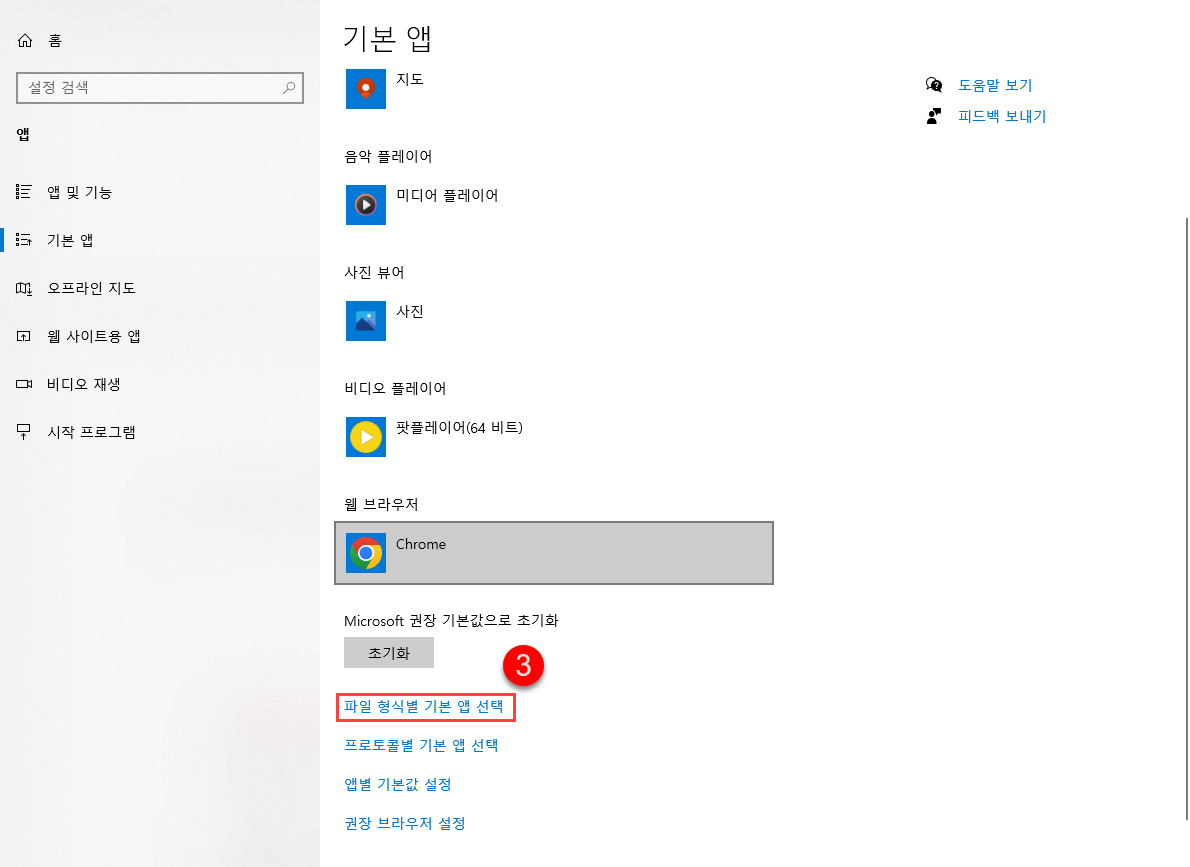Click the 지도 maps app icon
The height and width of the screenshot is (867, 1190).
pyautogui.click(x=366, y=89)
